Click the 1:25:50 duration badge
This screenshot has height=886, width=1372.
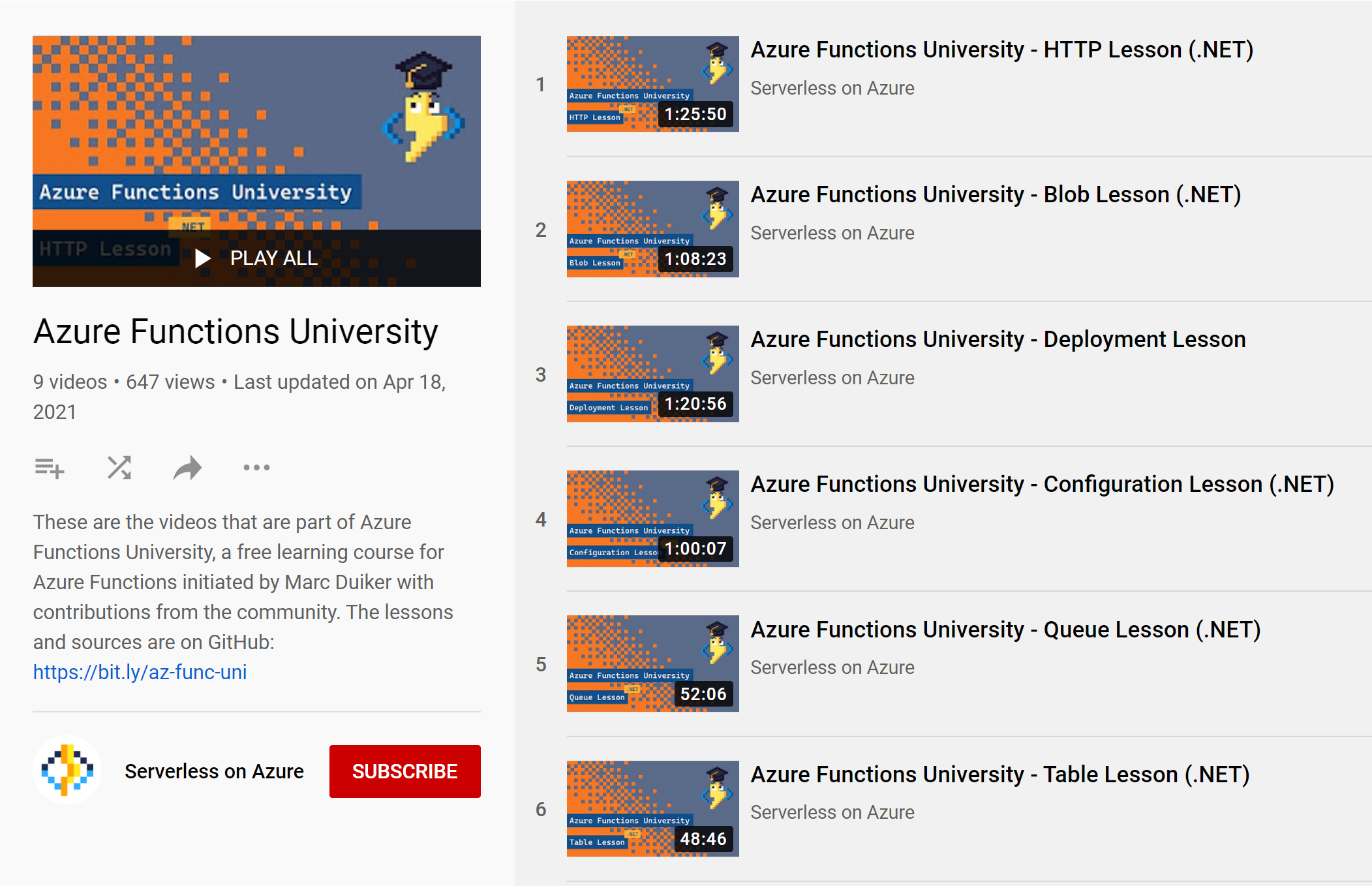(x=695, y=114)
